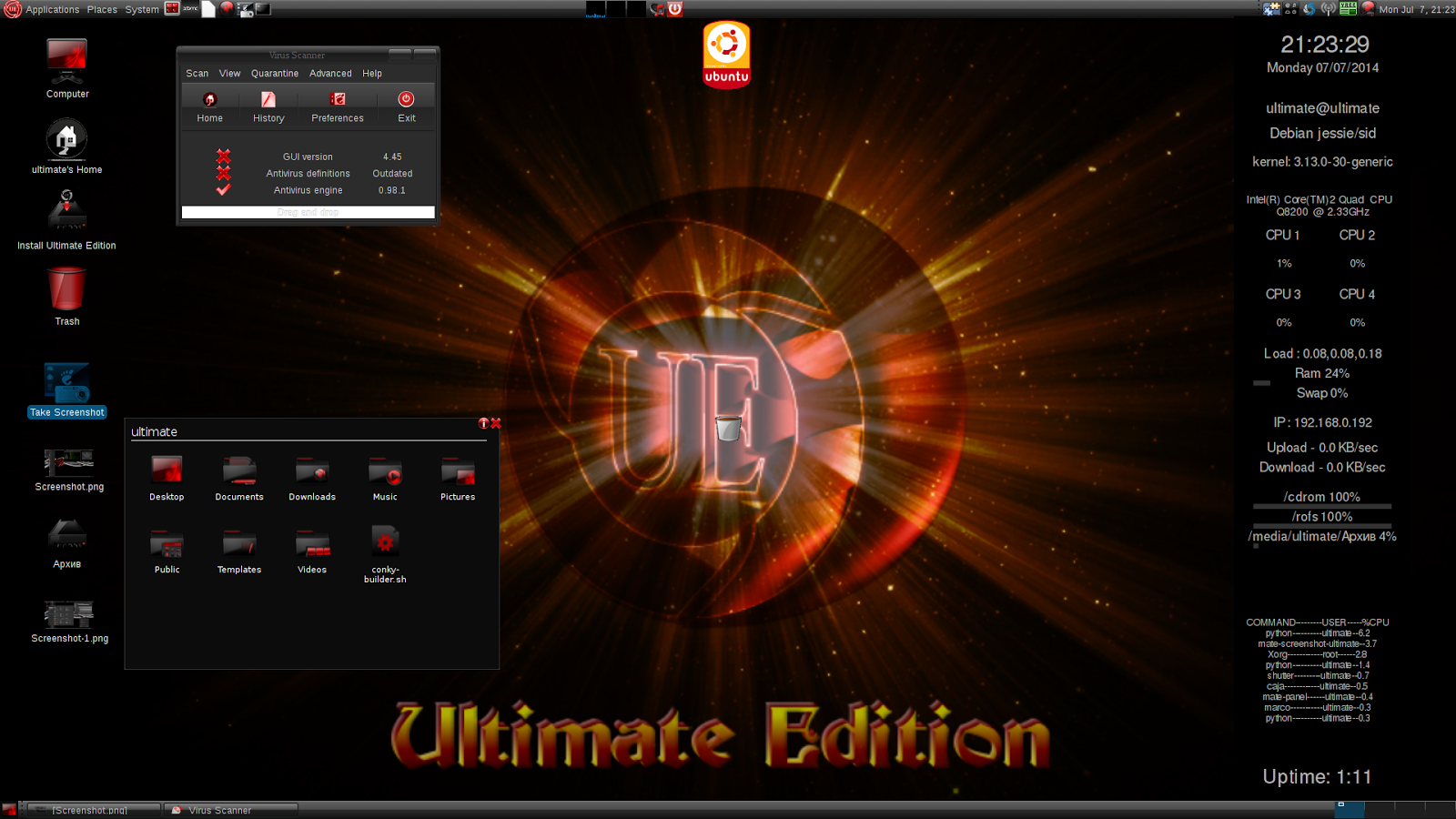This screenshot has height=819, width=1456.
Task: Click the puzzle-piece tray icon
Action: click(x=1271, y=9)
